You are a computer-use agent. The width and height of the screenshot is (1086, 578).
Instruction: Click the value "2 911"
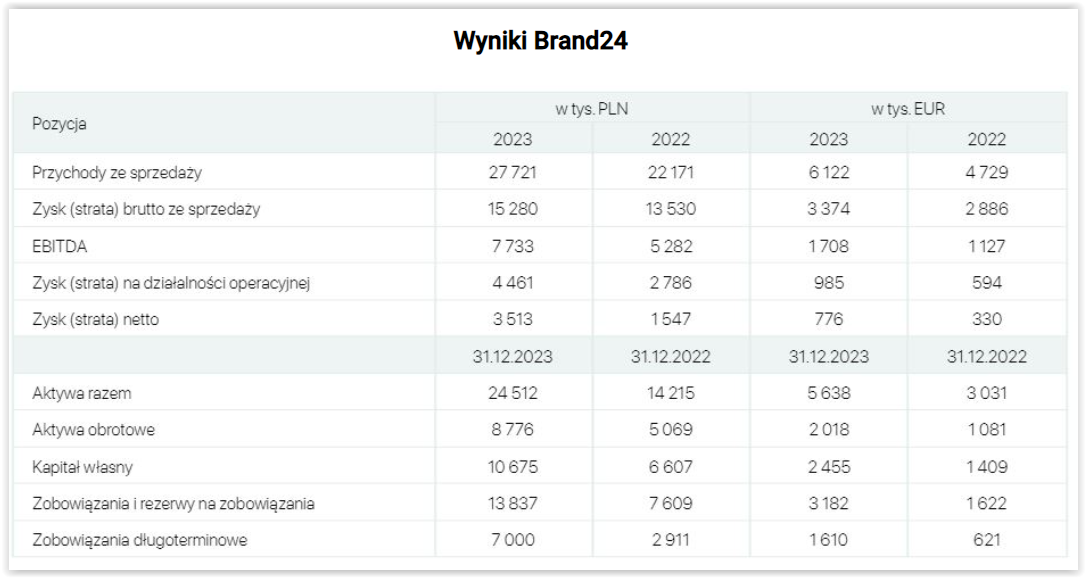pos(670,540)
